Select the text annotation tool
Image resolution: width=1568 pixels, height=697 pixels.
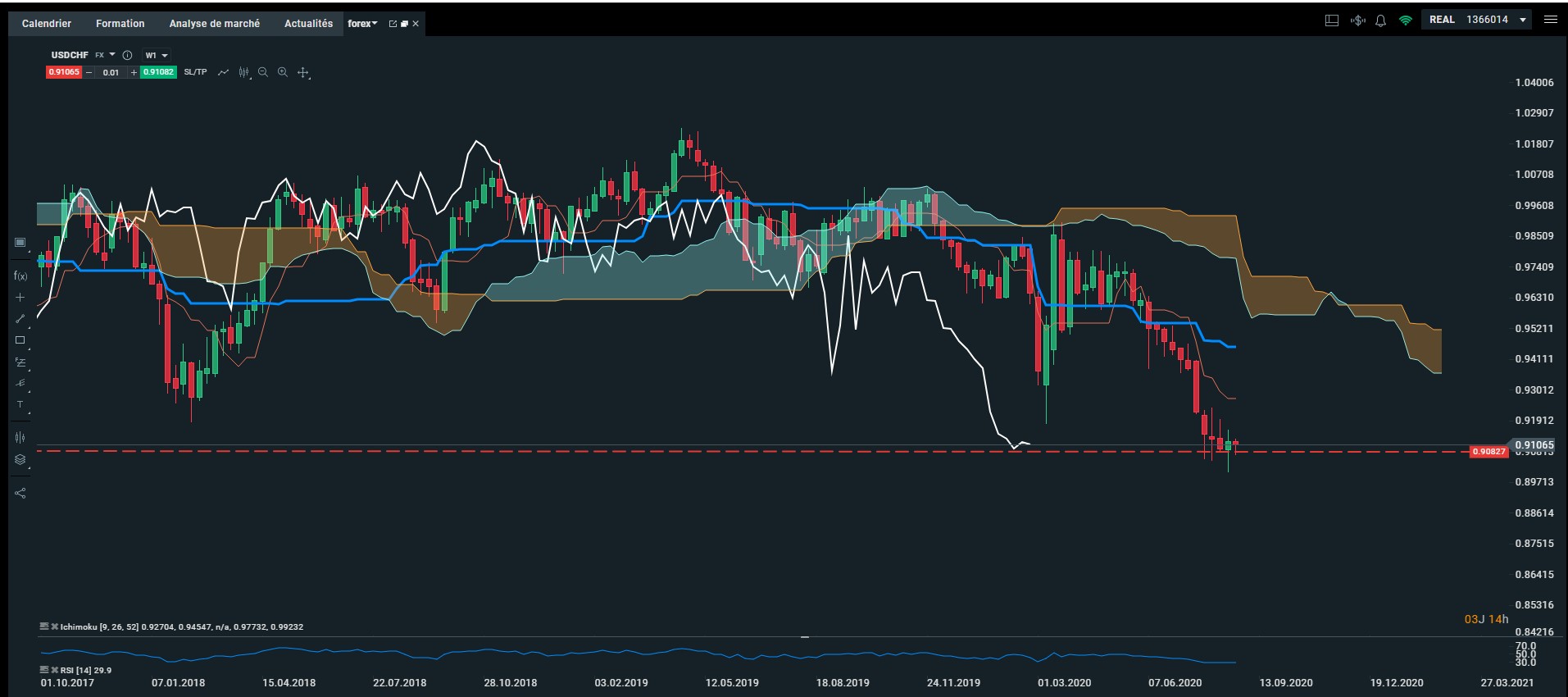tap(20, 405)
